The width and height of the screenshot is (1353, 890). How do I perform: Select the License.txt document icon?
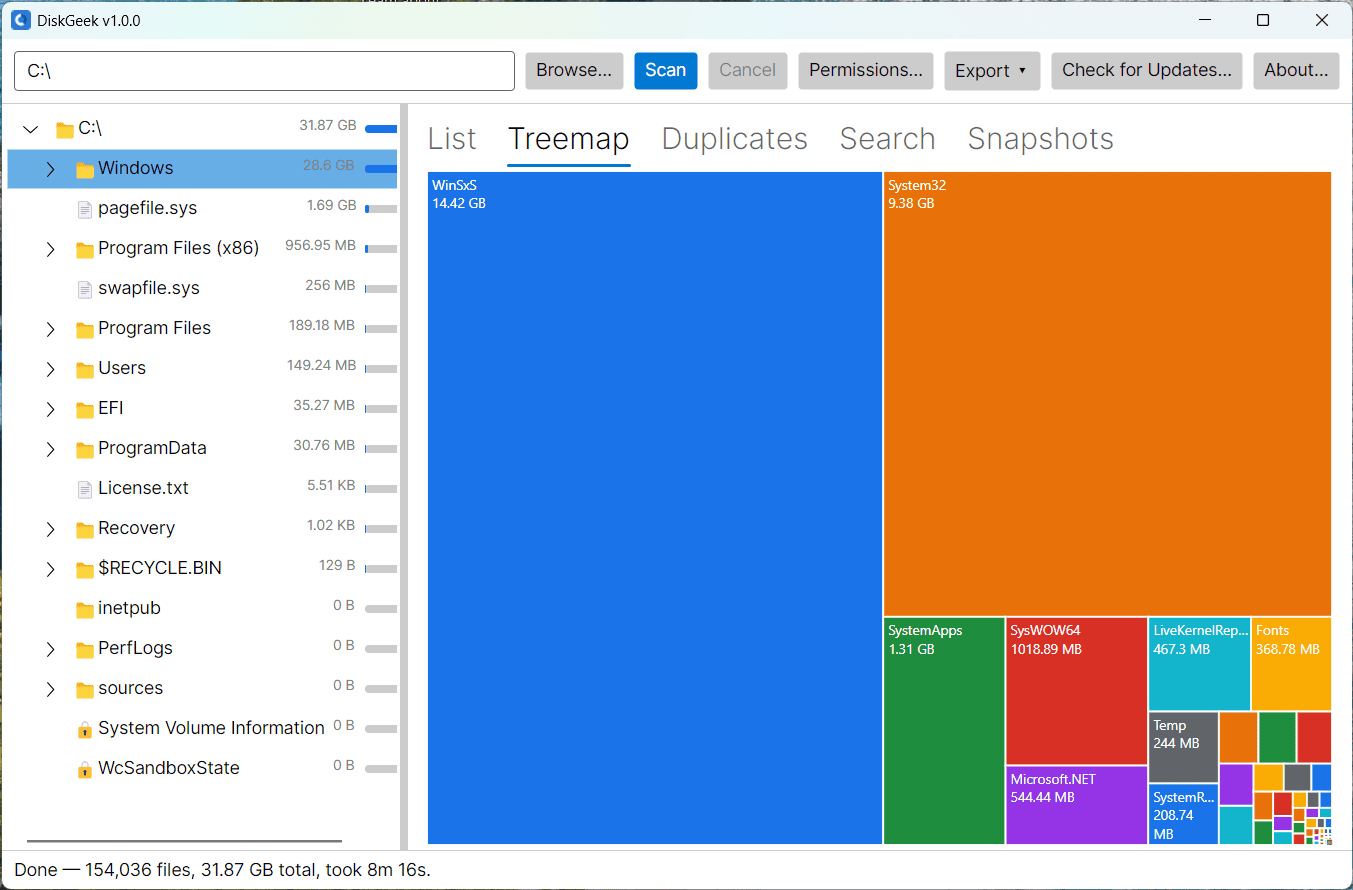pos(85,488)
